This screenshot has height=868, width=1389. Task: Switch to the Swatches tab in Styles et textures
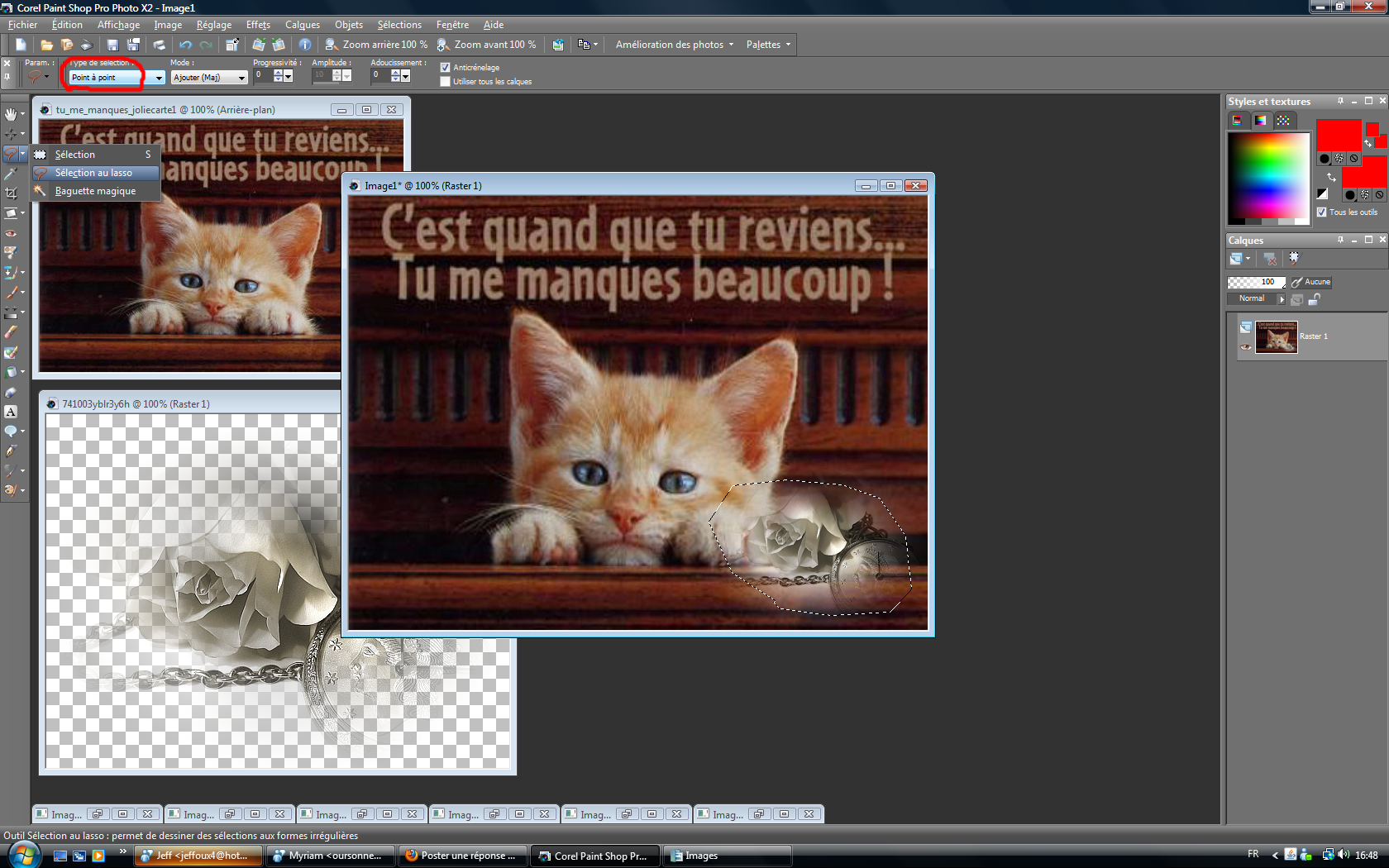coord(1282,121)
